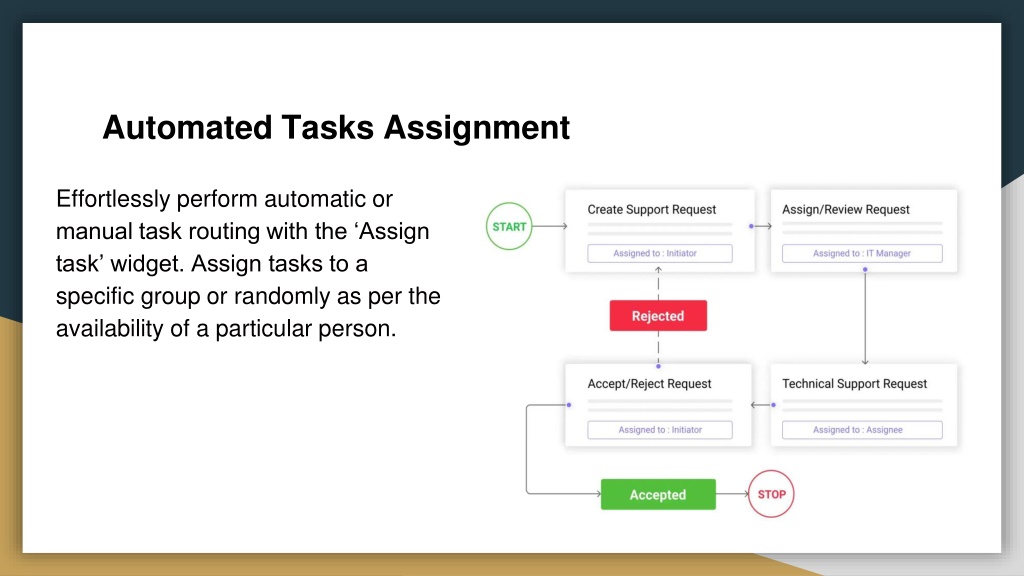The width and height of the screenshot is (1024, 576).
Task: Click the Assigned to : Assignee field
Action: click(x=862, y=430)
